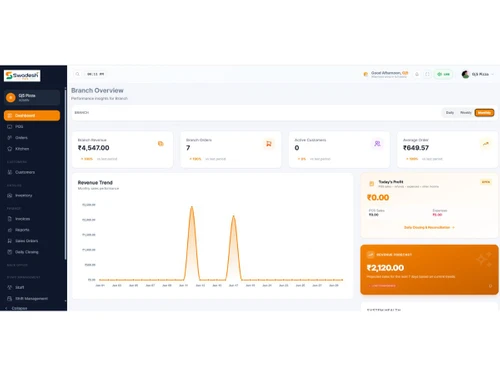Click the Reports chart icon in sidebar

tap(10, 230)
